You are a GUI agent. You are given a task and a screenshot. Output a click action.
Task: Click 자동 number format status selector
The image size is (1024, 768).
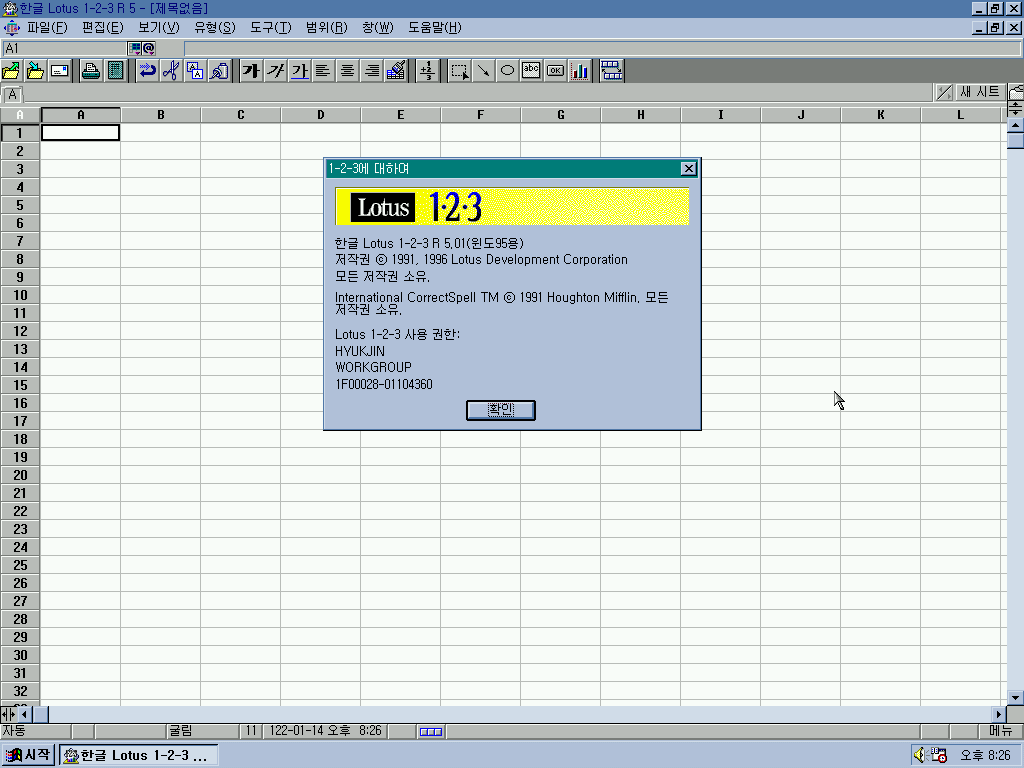[x=35, y=731]
